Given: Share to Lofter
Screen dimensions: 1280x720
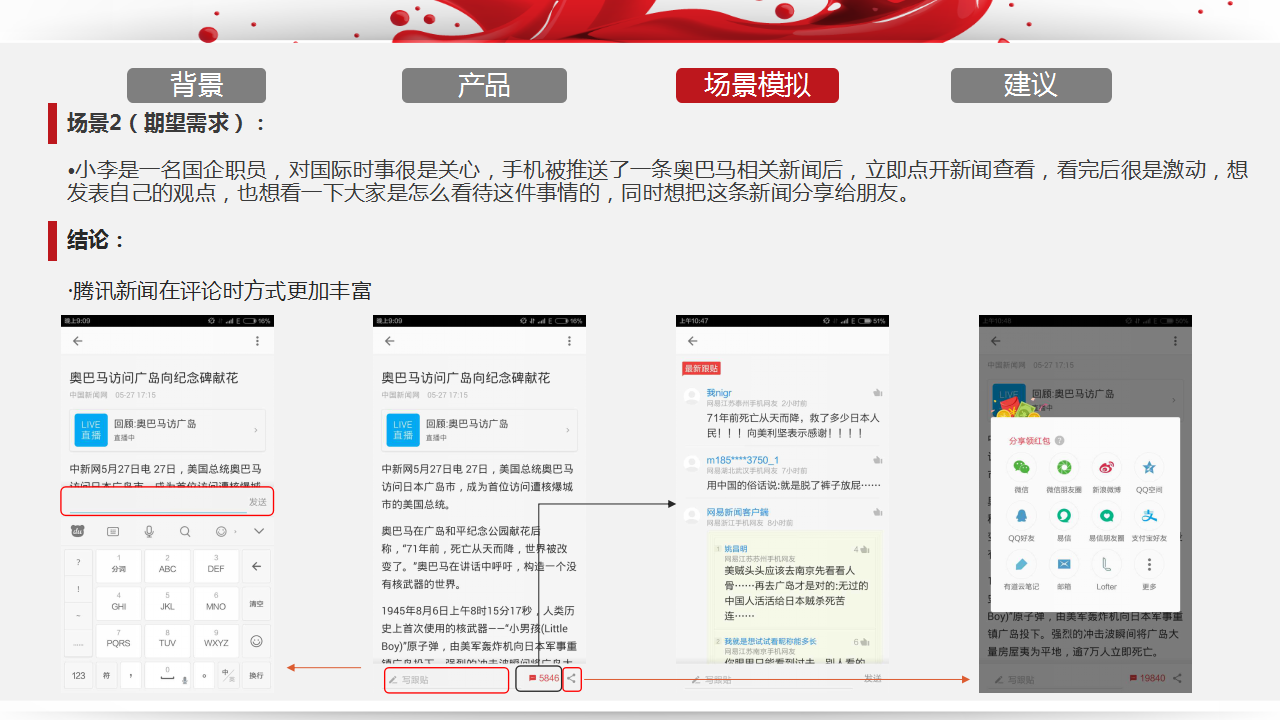Looking at the screenshot, I should click(1106, 564).
